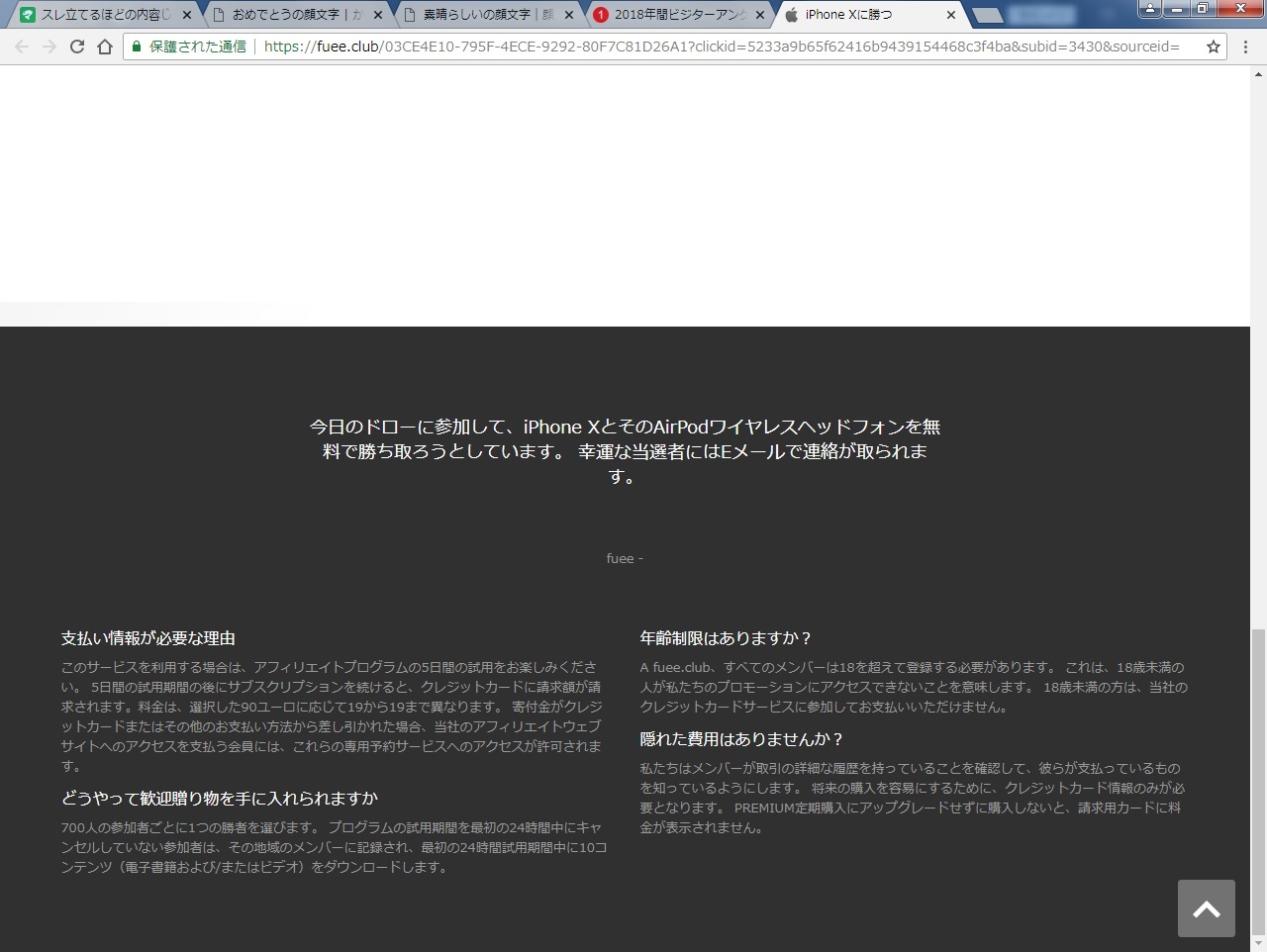Viewport: 1267px width, 952px height.
Task: Open a new tab with the new-tab button
Action: (987, 15)
